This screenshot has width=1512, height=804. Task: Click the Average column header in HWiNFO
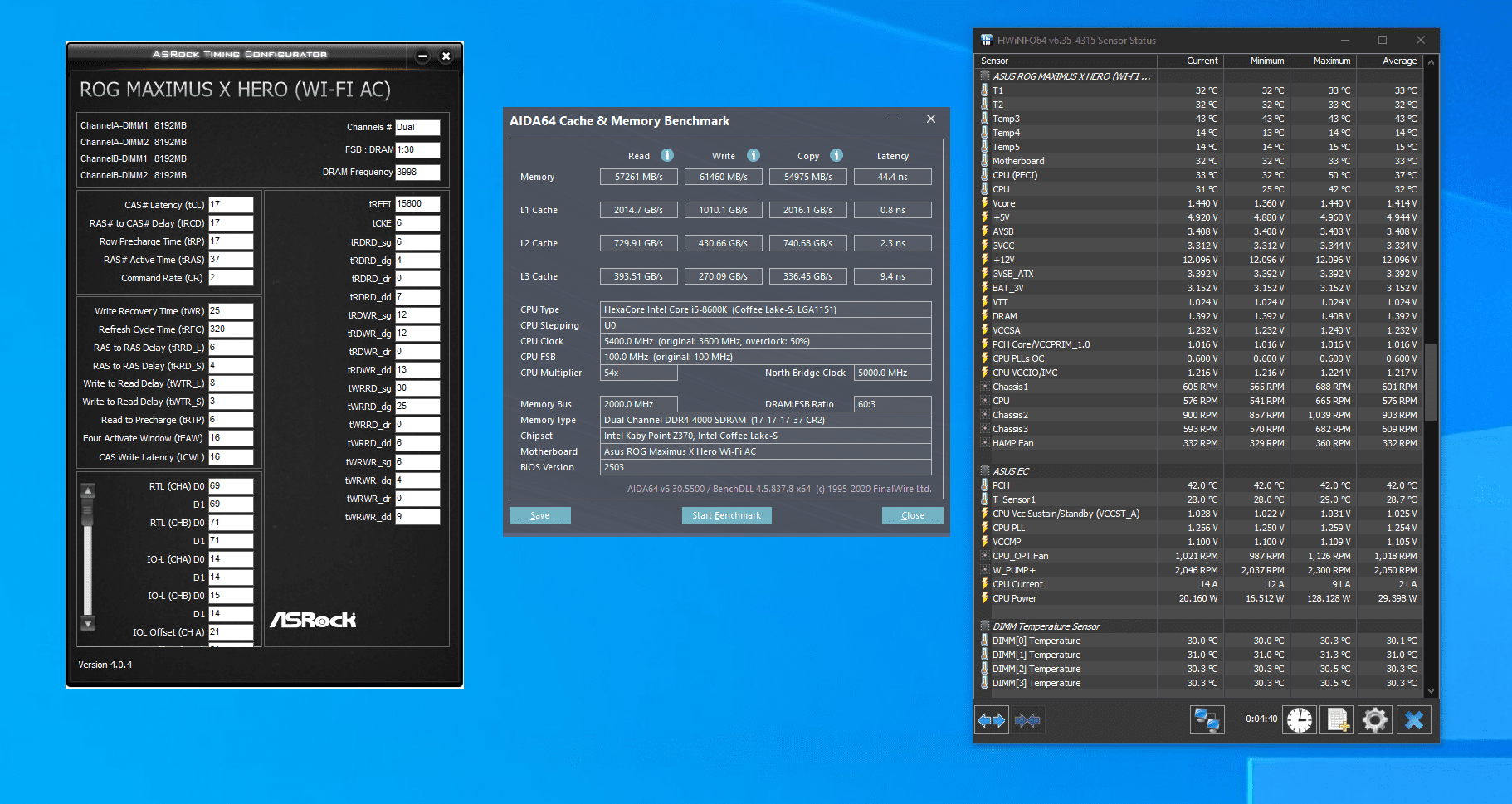pos(1399,61)
